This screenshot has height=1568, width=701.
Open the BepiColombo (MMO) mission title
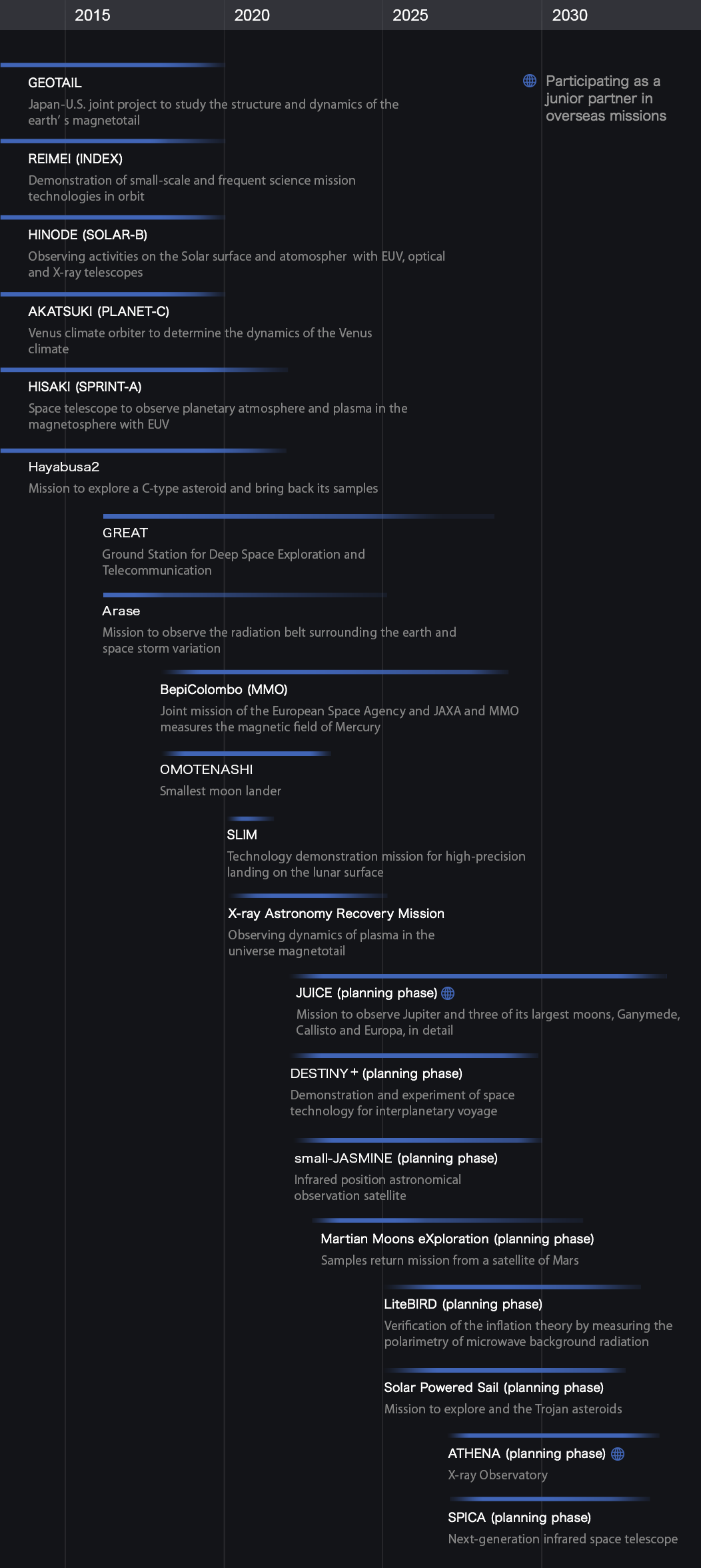[224, 689]
